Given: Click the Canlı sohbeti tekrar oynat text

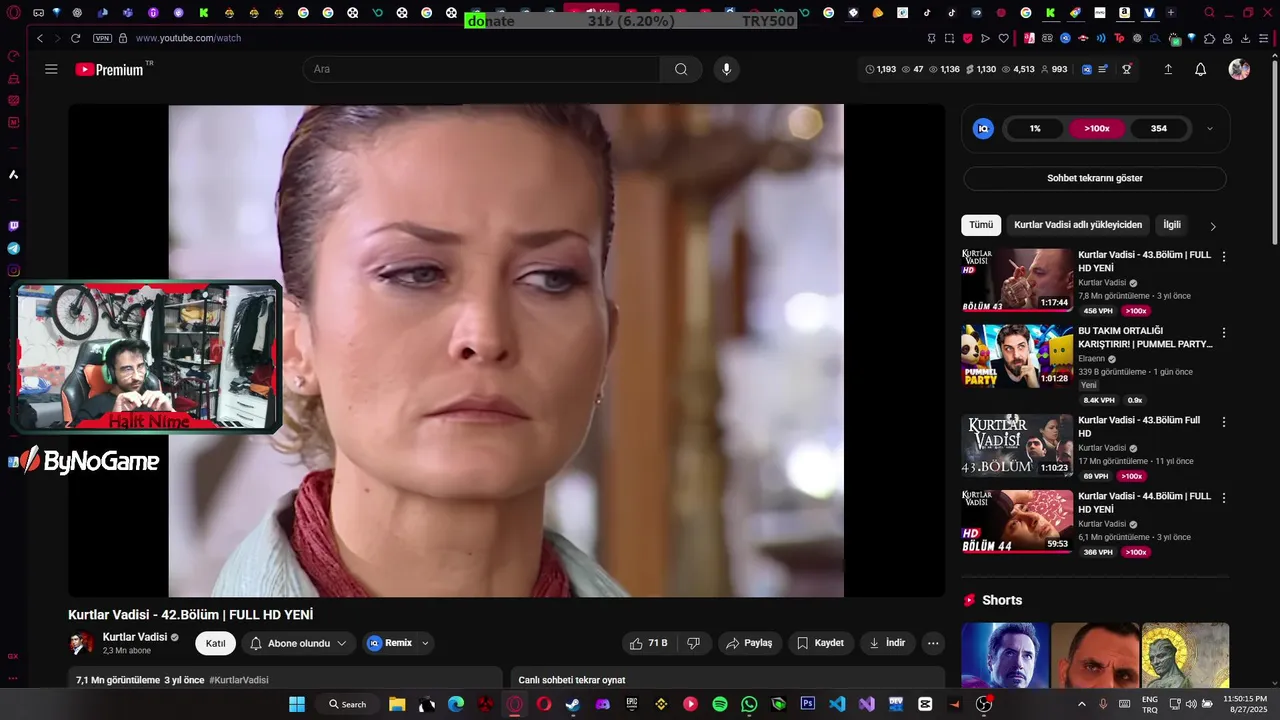Looking at the screenshot, I should point(572,680).
